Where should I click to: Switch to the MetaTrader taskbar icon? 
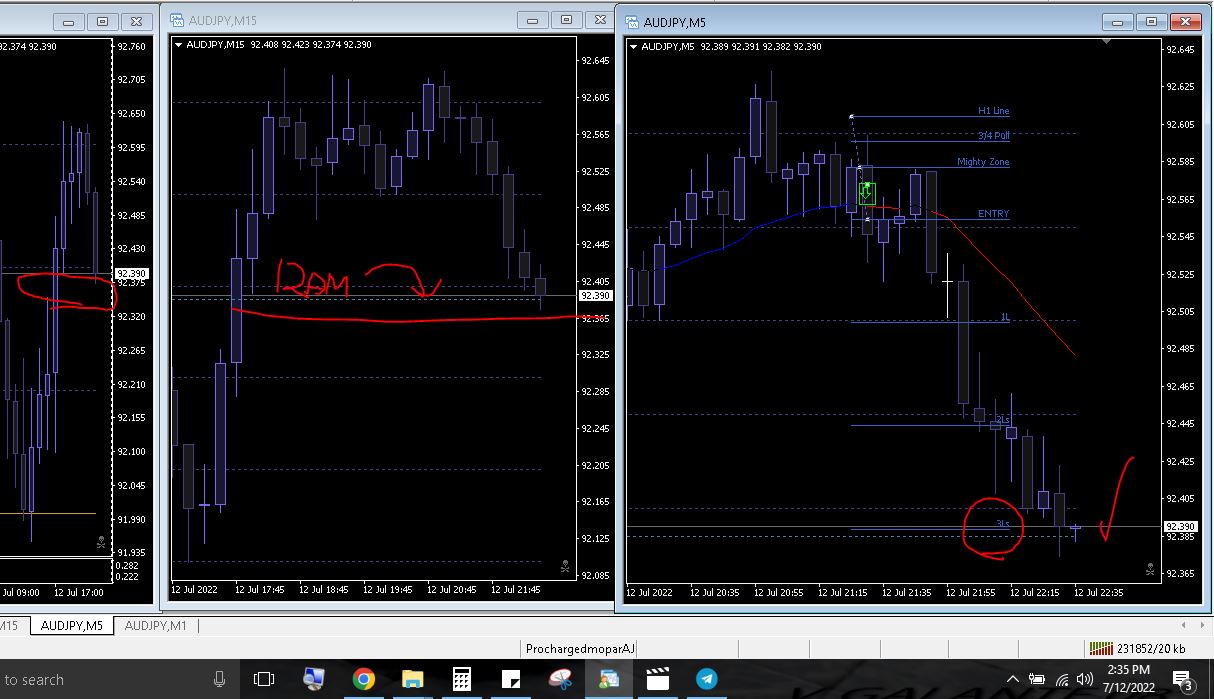coord(608,679)
